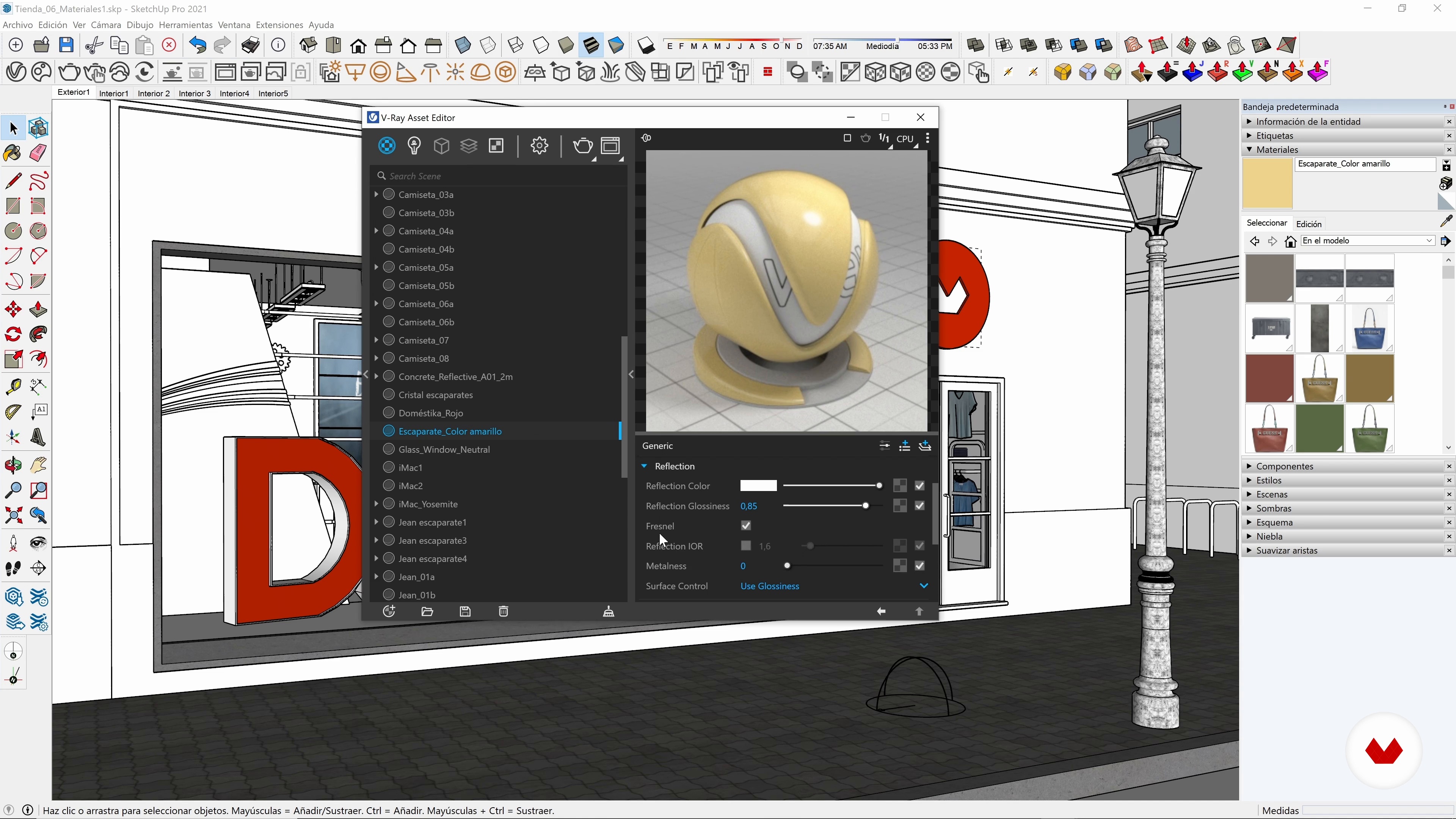Screen dimensions: 1456x819
Task: Select the SketchUp Eraser tool
Action: 38,153
